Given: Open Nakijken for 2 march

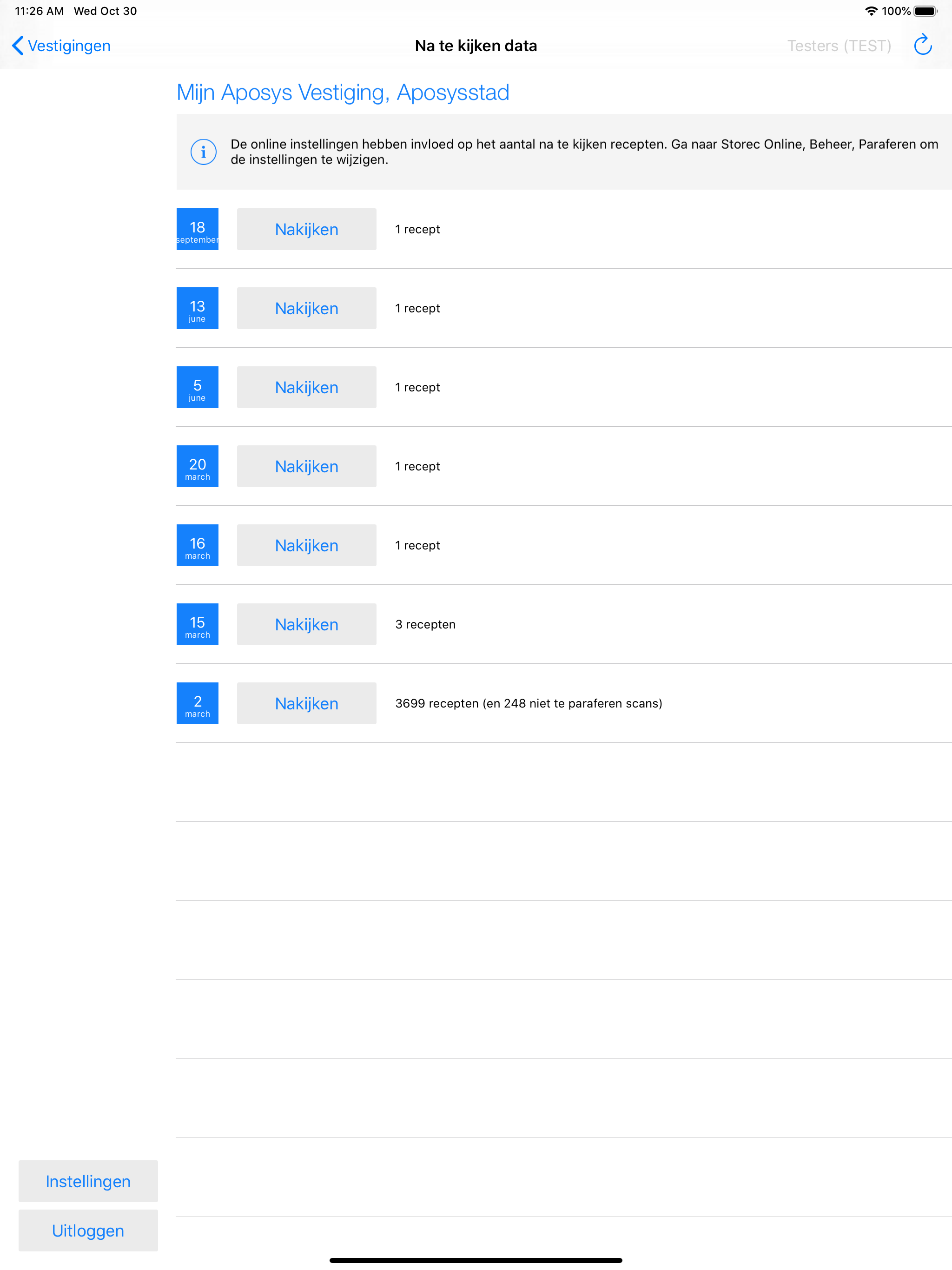Looking at the screenshot, I should (307, 703).
